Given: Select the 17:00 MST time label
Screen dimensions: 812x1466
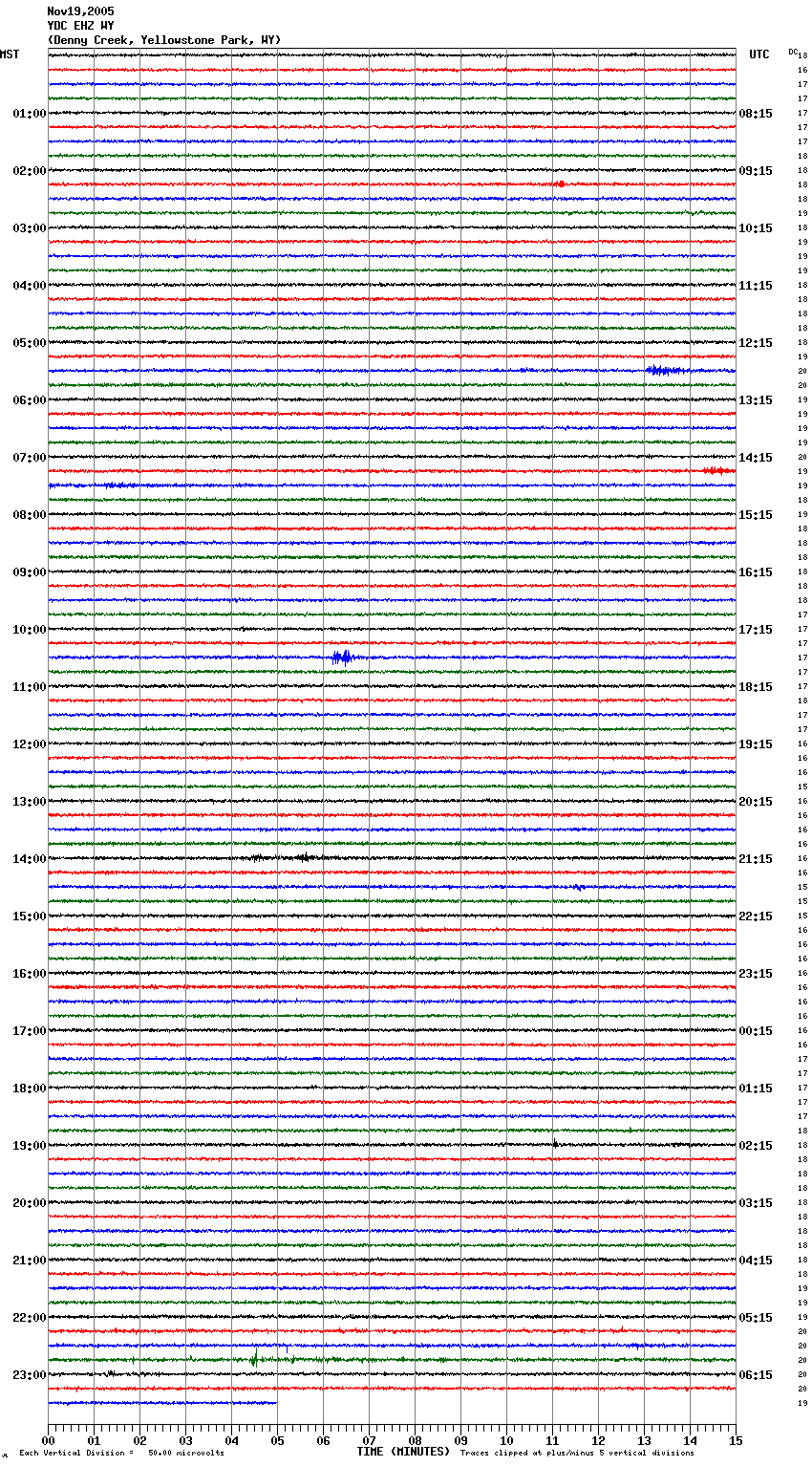Looking at the screenshot, I should [x=29, y=1031].
